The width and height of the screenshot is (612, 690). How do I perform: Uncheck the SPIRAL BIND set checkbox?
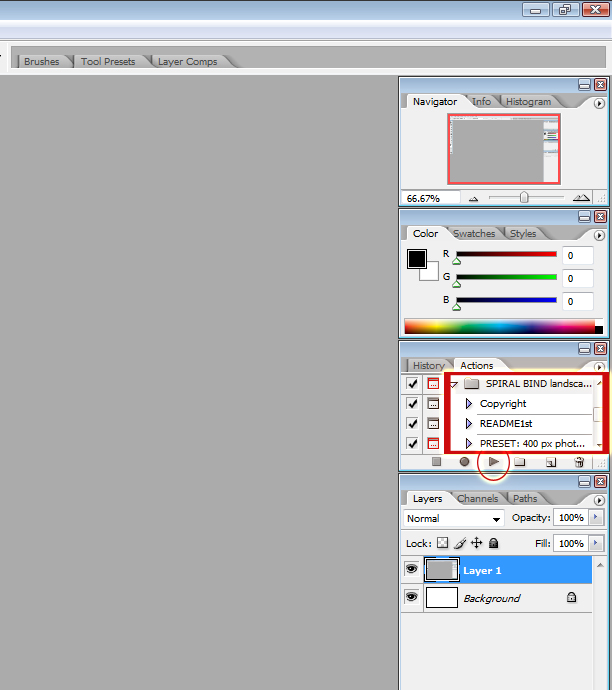click(412, 383)
